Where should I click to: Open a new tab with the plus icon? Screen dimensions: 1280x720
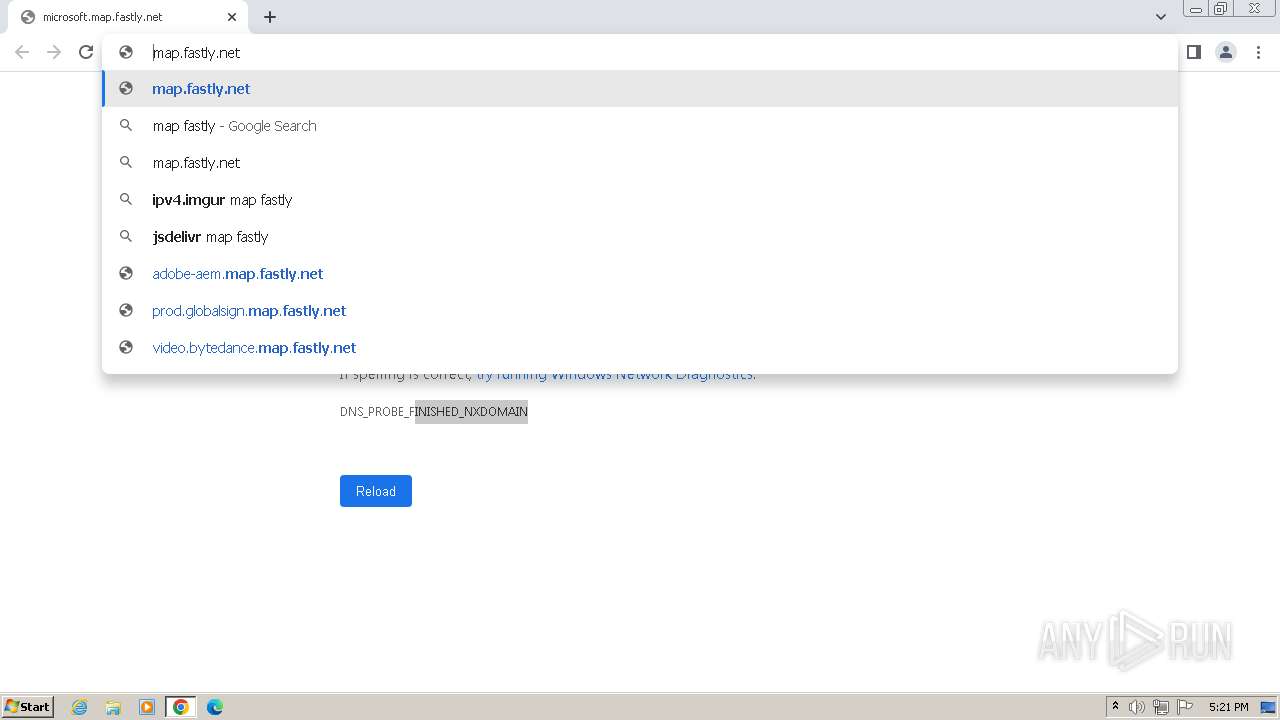[x=270, y=17]
